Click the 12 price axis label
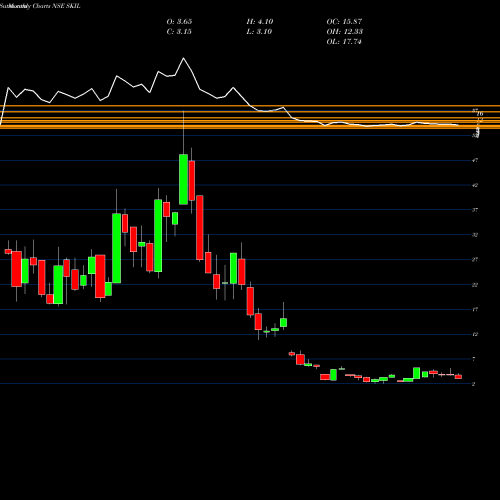This screenshot has width=500, height=500. pos(475,334)
